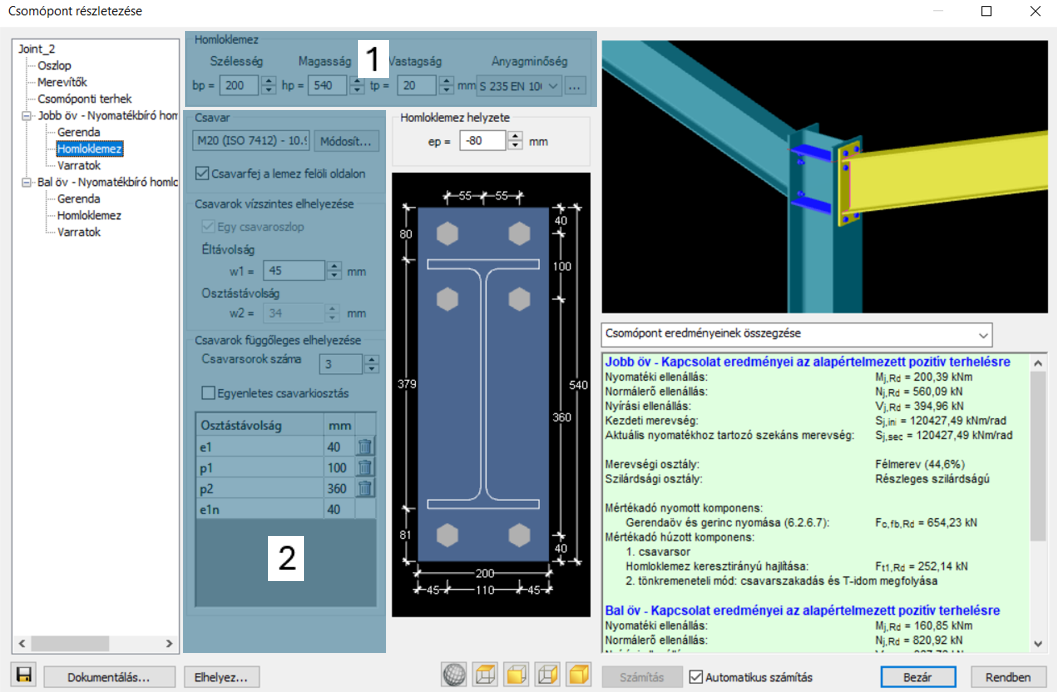
Task: Switch to front view cube icon
Action: point(517,674)
